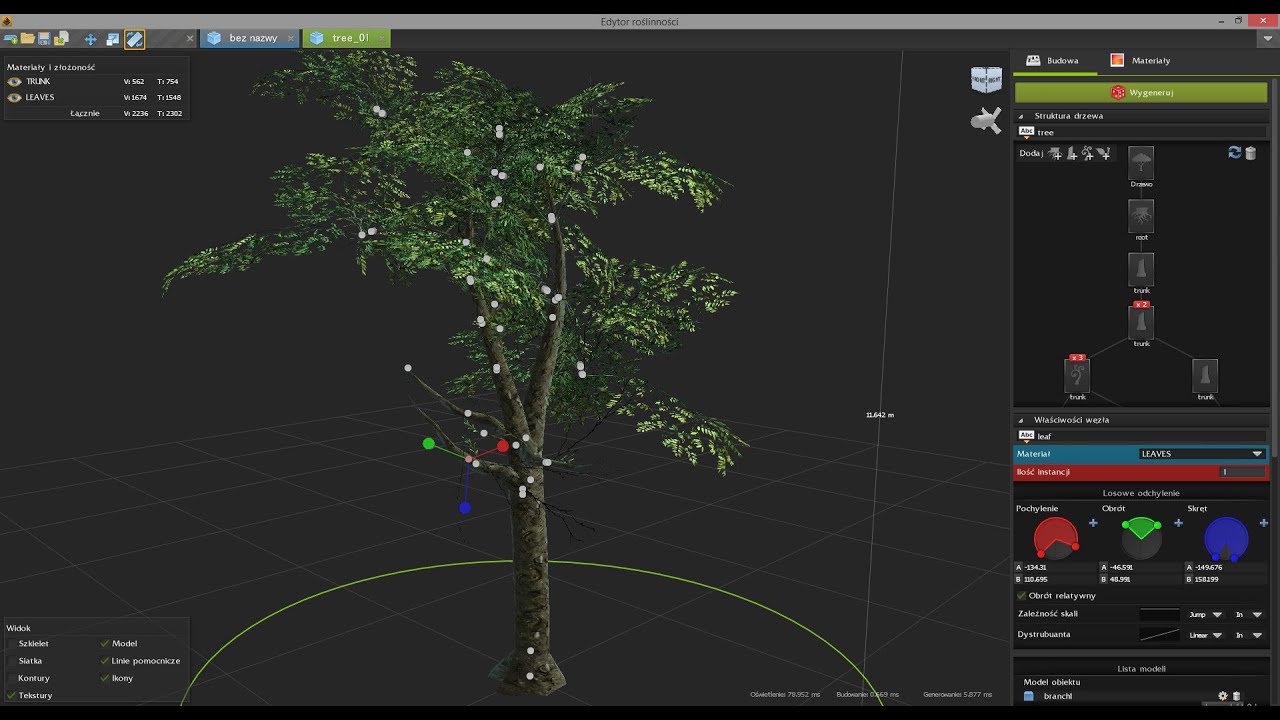Select the scale tool icon

pyautogui.click(x=113, y=39)
